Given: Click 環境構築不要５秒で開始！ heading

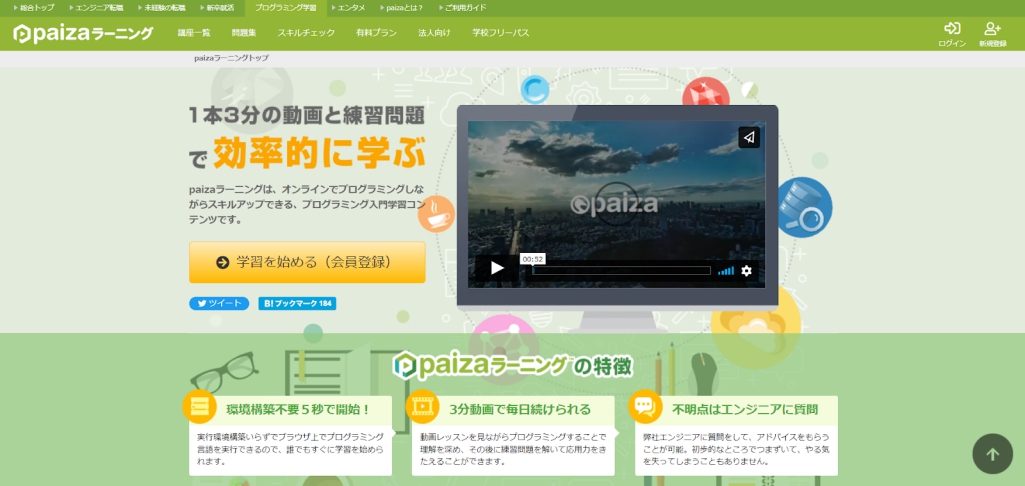Looking at the screenshot, I should pyautogui.click(x=299, y=410).
